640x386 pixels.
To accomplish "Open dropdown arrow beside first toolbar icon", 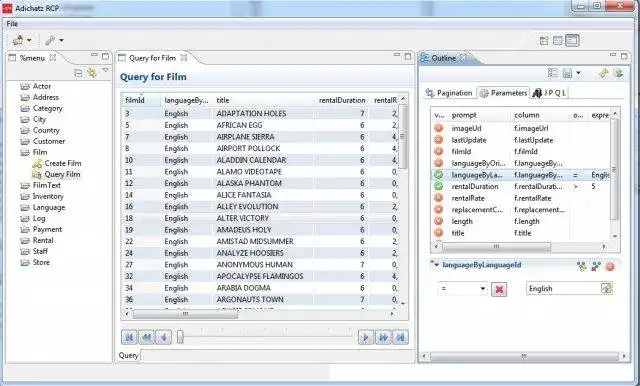I will coord(29,40).
